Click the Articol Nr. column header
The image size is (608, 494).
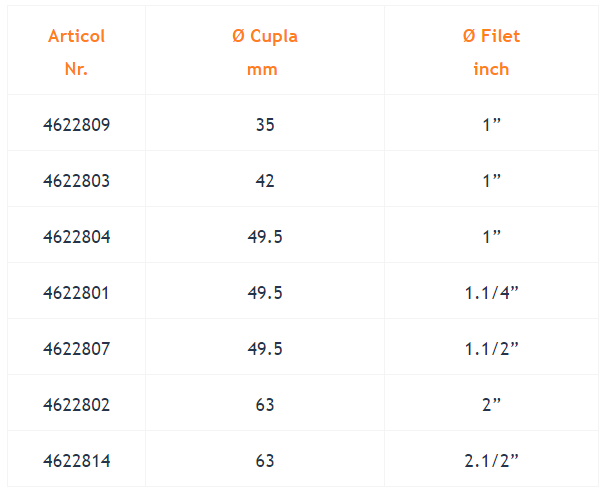[76, 52]
